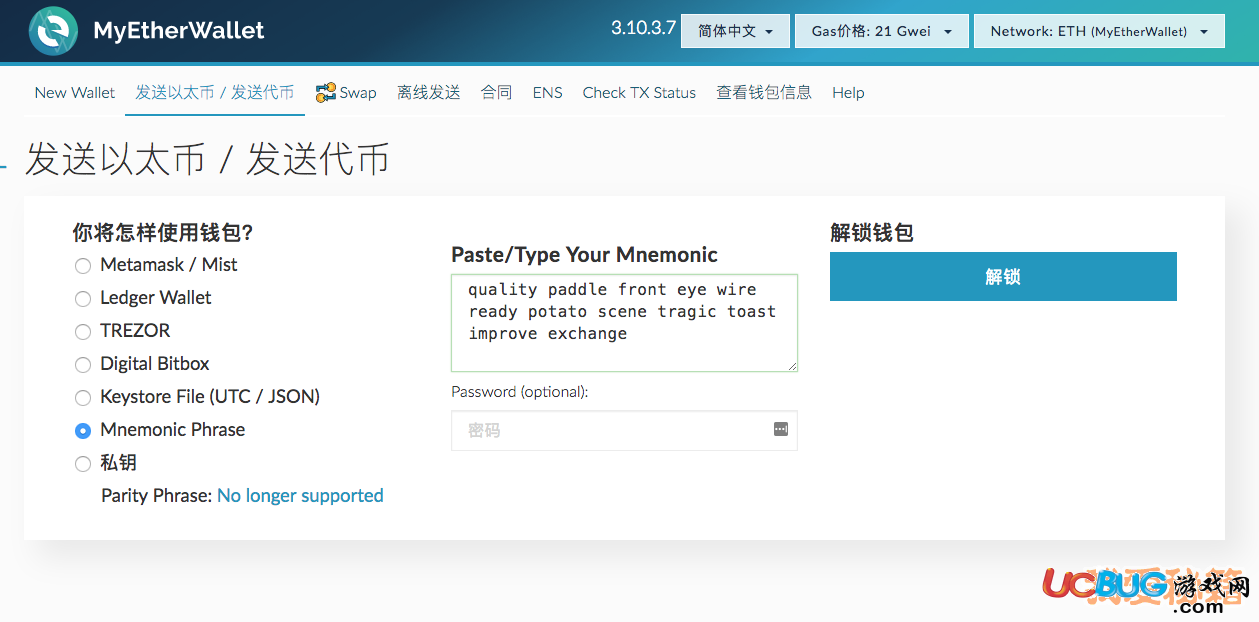Open the Check TX Status tab
The image size is (1259, 622).
[x=639, y=93]
